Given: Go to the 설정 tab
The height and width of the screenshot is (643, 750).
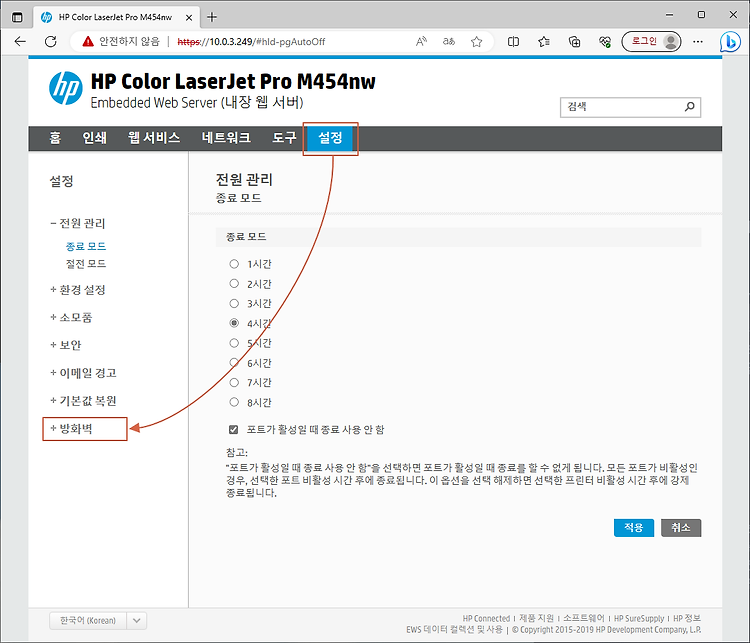Looking at the screenshot, I should 330,138.
